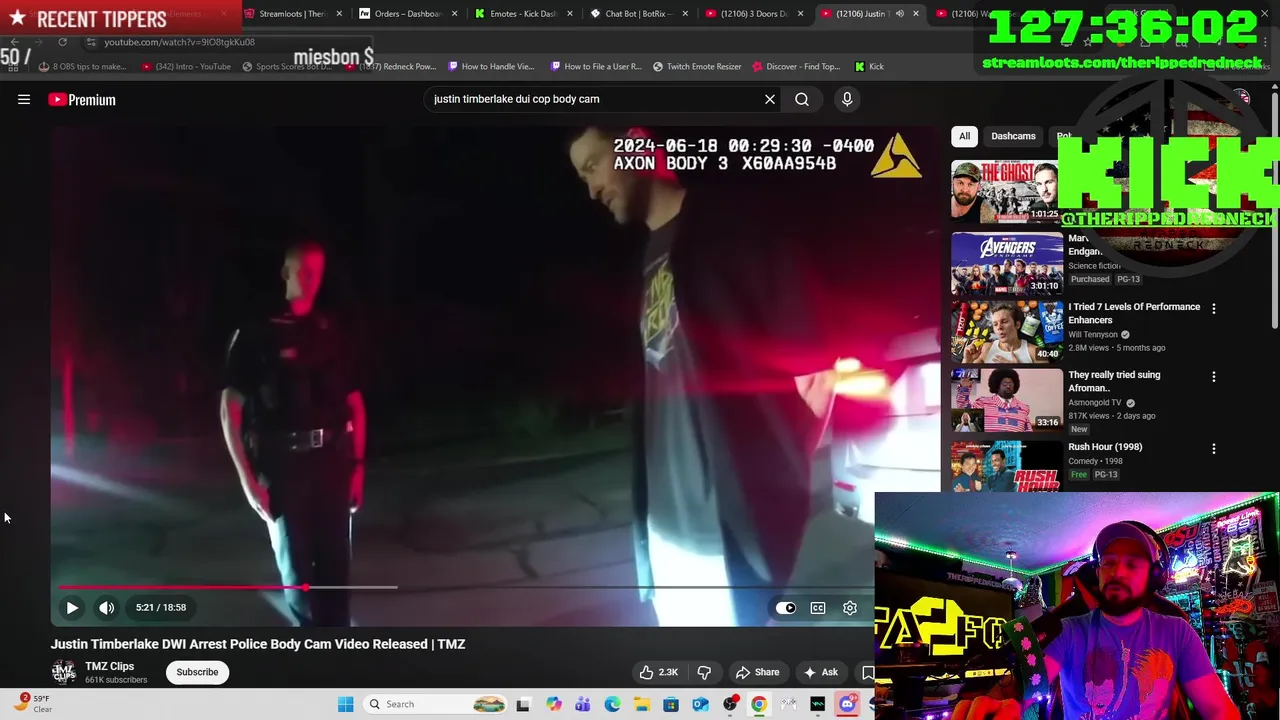Open more options for Rush Hour
The width and height of the screenshot is (1280, 720).
(x=1214, y=449)
